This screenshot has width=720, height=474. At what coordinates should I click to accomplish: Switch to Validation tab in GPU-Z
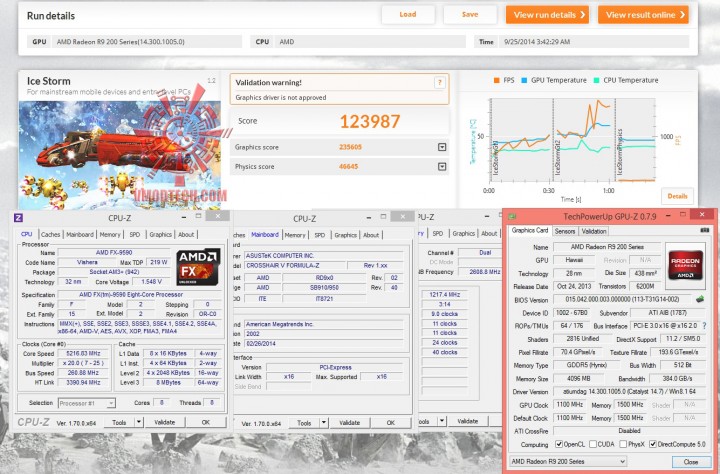point(594,231)
